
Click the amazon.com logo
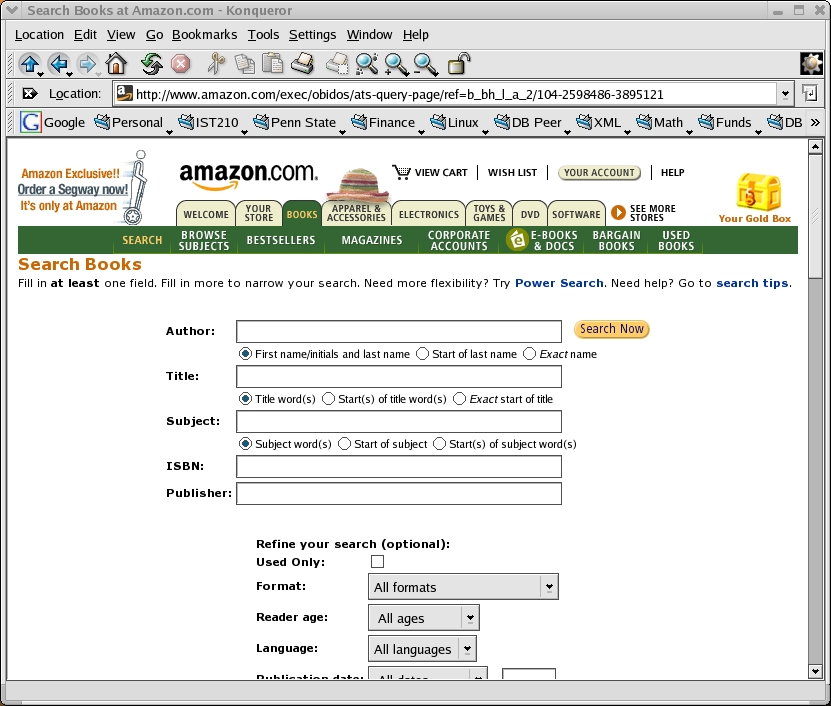[249, 175]
